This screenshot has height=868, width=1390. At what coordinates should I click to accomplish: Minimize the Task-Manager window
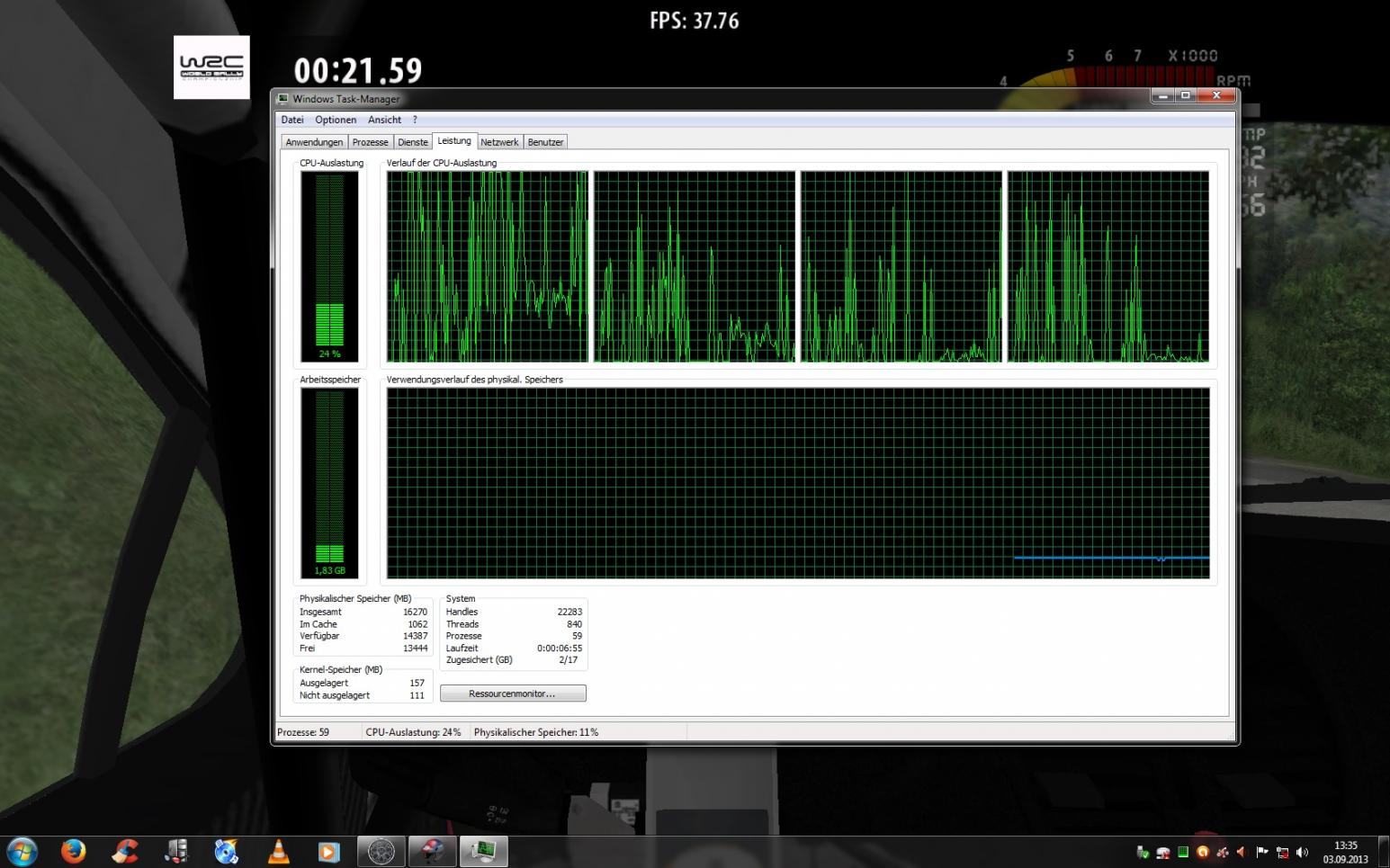click(1163, 95)
